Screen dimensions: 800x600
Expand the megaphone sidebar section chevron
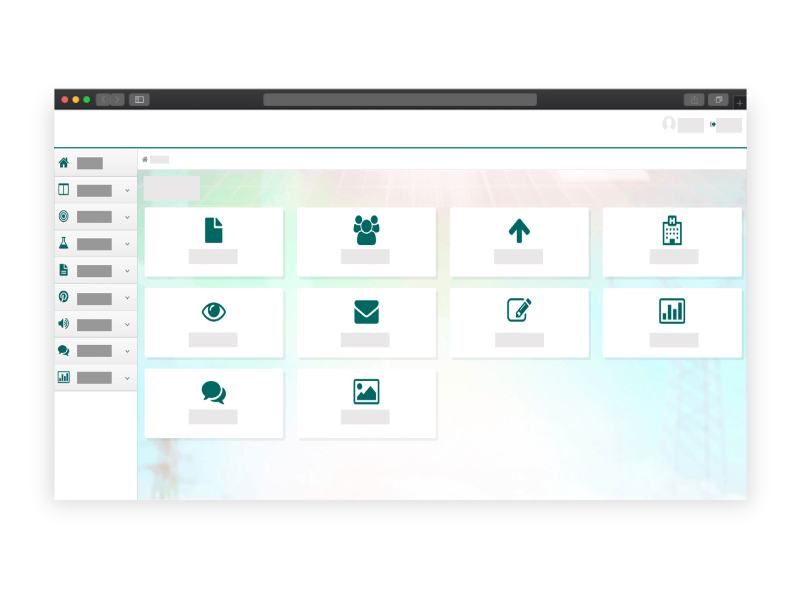click(x=127, y=325)
